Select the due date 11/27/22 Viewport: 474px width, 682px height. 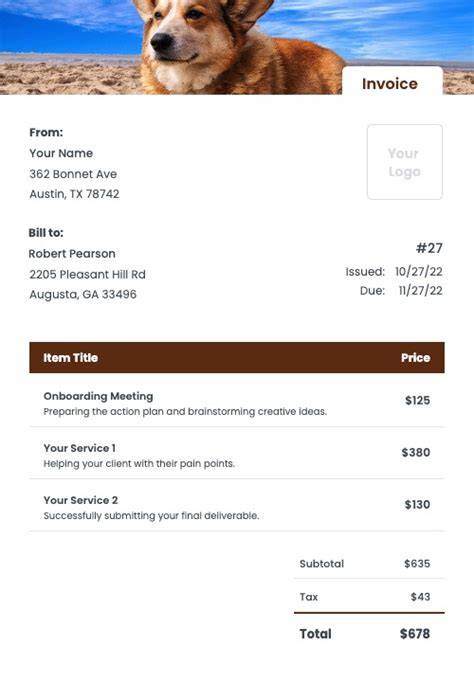[x=421, y=291]
